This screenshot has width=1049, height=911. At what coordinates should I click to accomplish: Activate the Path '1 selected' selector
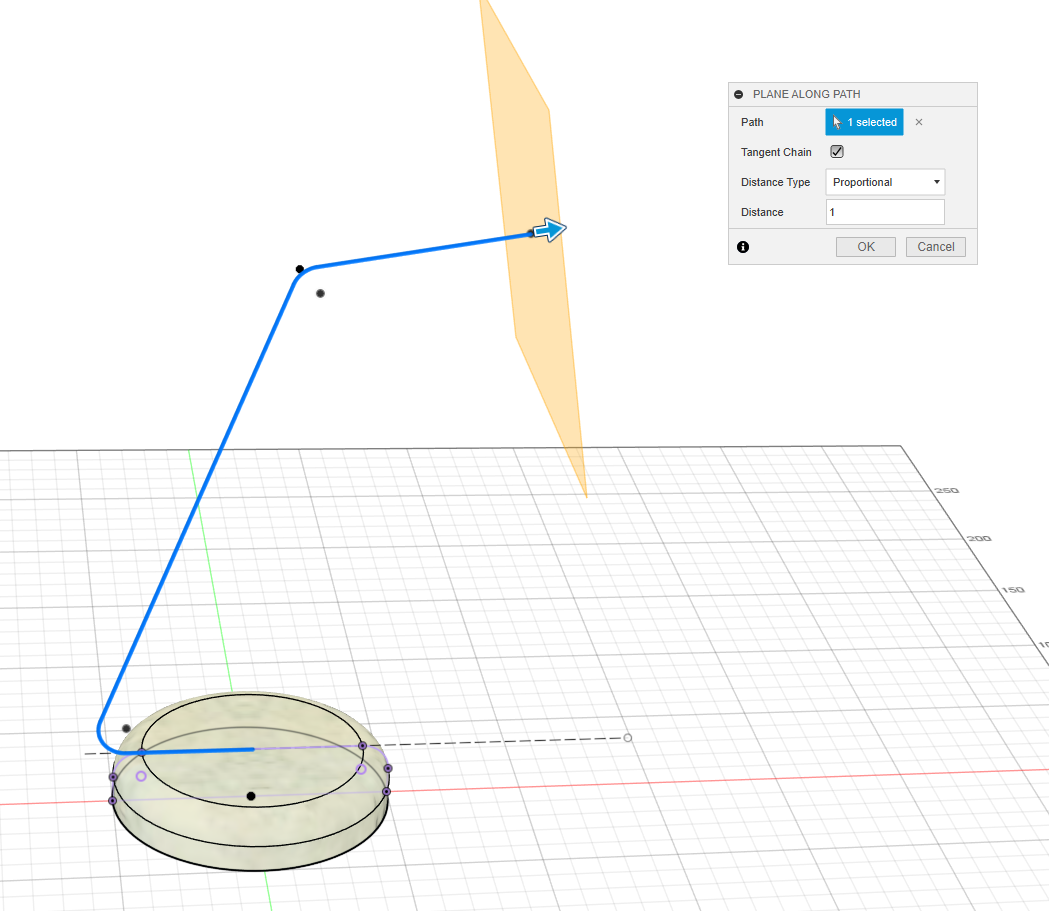point(864,122)
